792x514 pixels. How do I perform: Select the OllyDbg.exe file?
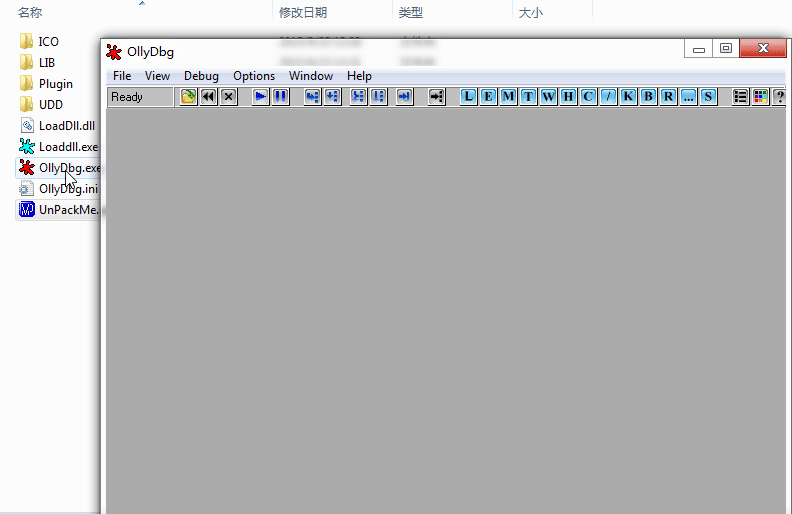(x=59, y=168)
